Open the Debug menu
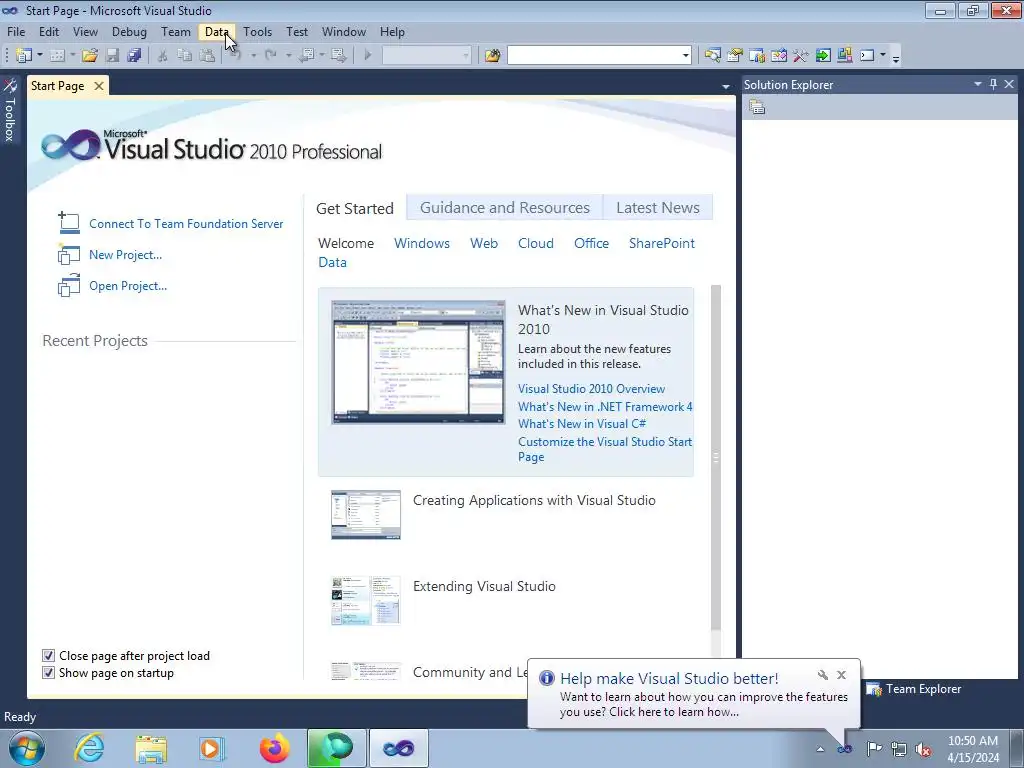The image size is (1024, 768). (x=129, y=31)
